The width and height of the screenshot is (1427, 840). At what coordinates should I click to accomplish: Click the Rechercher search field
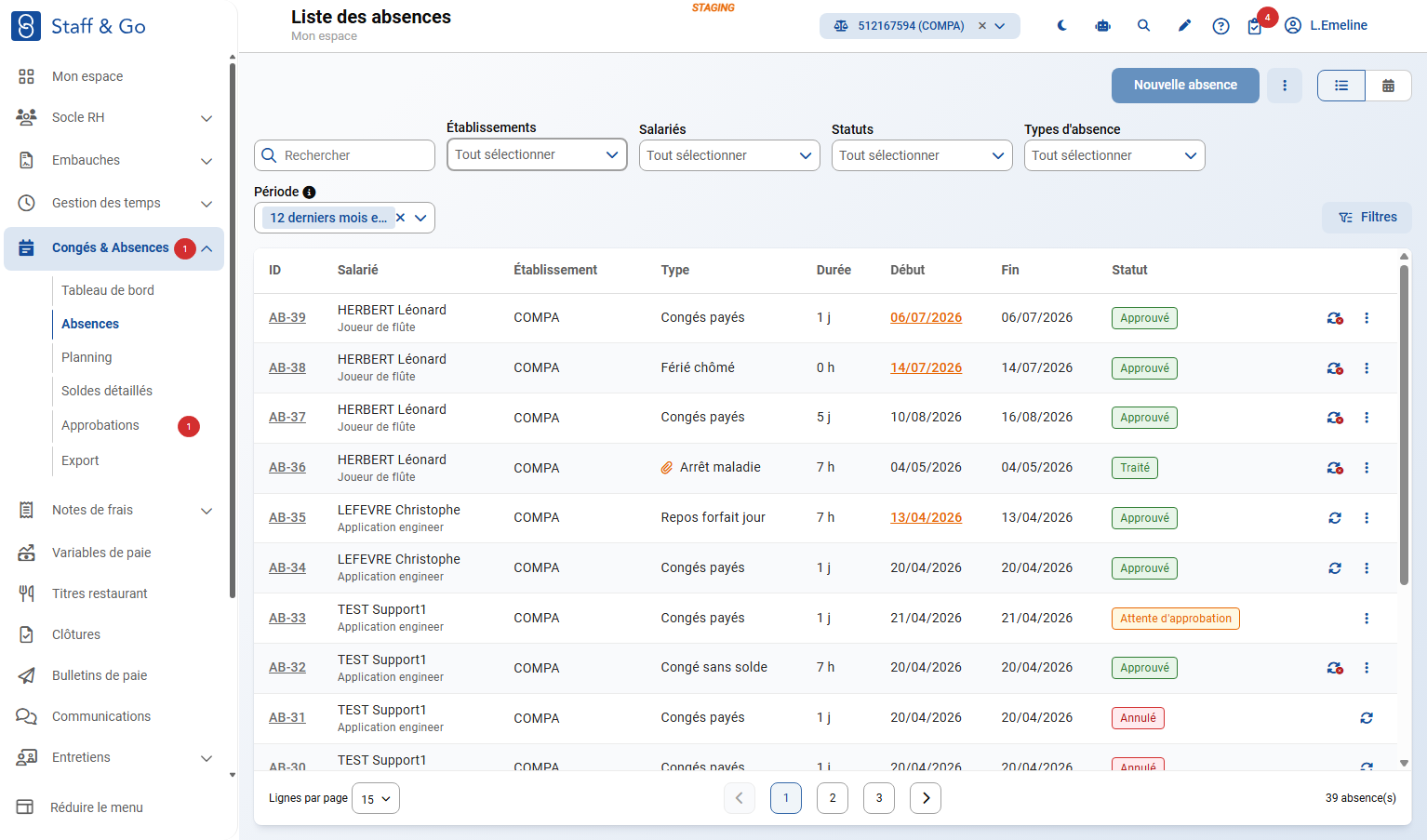click(344, 155)
